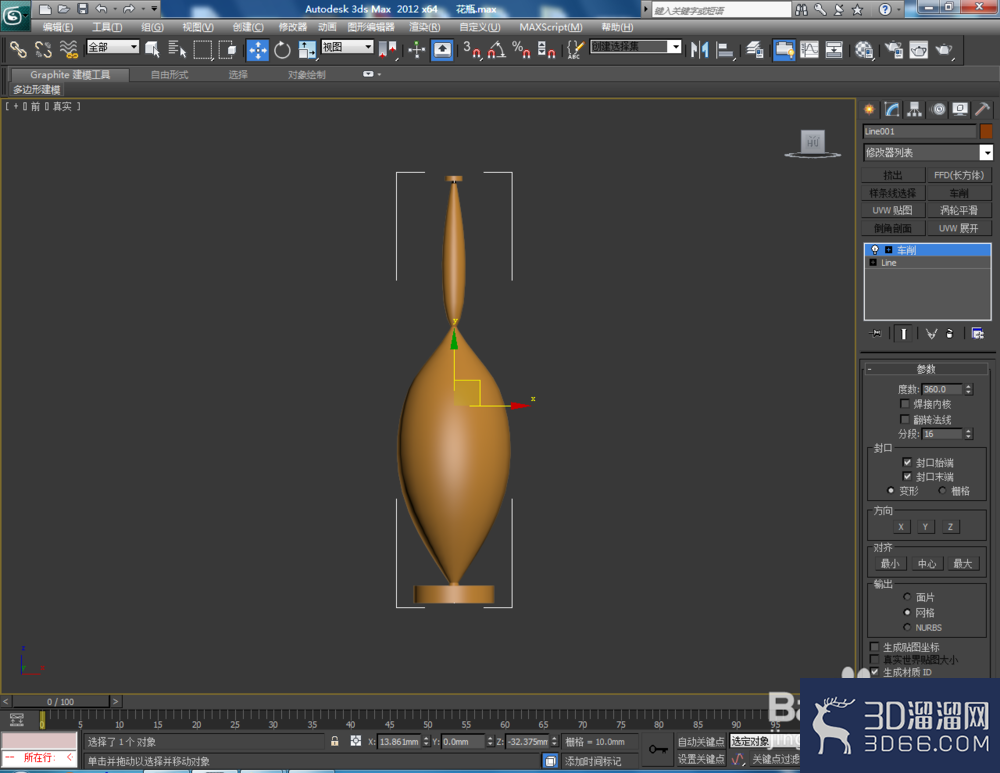Toggle Spinner Snap
This screenshot has width=1000, height=773.
(547, 50)
